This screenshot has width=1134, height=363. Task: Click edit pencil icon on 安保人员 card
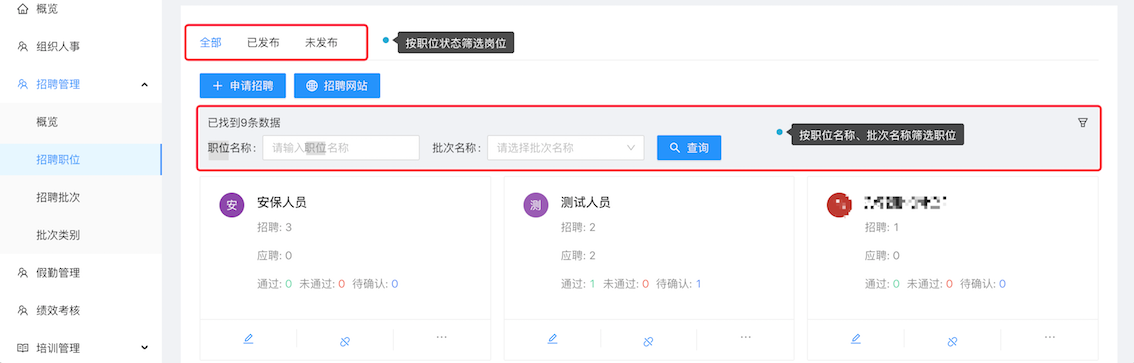pos(248,338)
